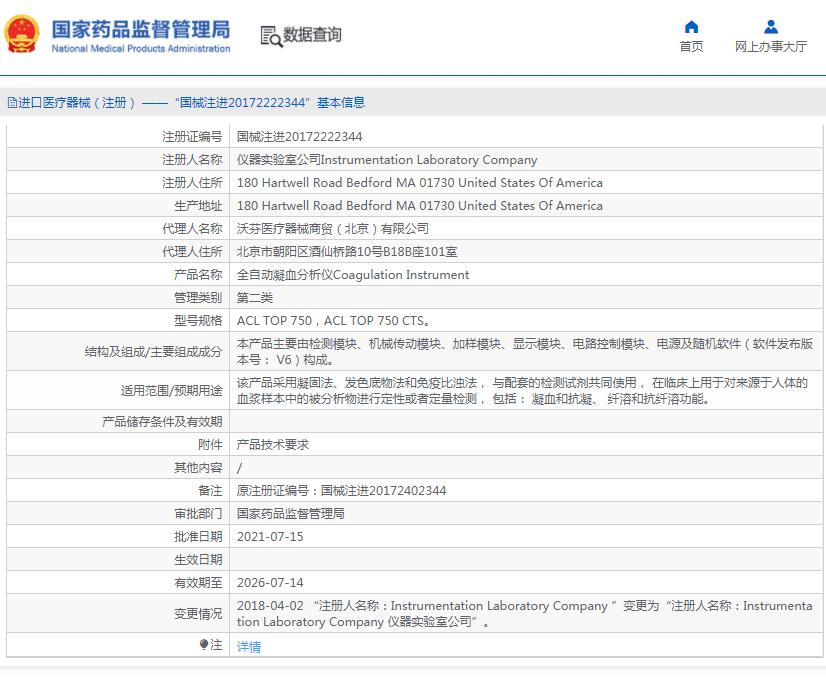Viewport: 826px width, 678px height.
Task: Select remark 原注册证编号：国械注进20172402344
Action: pyautogui.click(x=341, y=491)
